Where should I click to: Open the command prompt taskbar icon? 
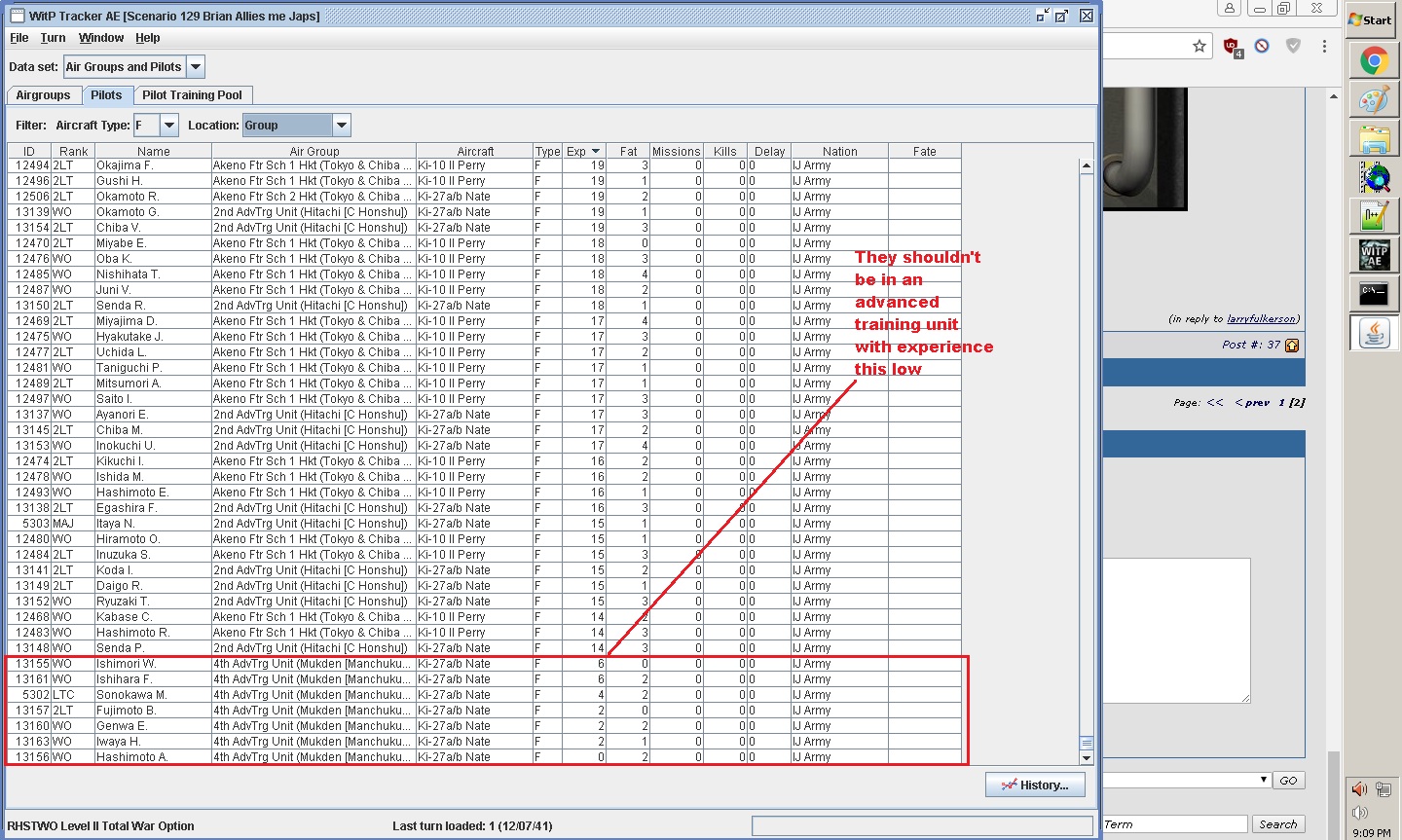1374,293
